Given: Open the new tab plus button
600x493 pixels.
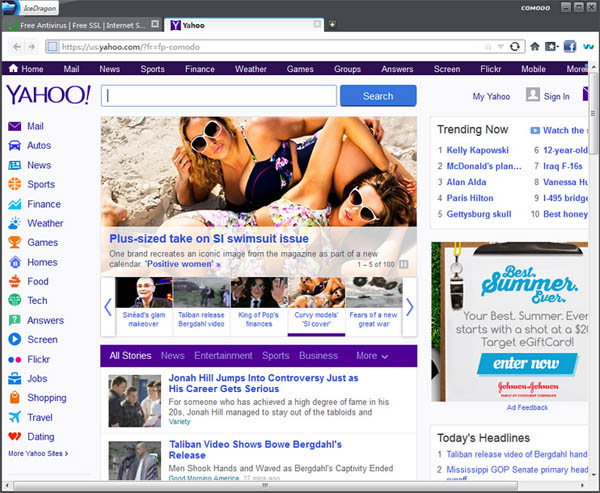Looking at the screenshot, I should (x=332, y=24).
